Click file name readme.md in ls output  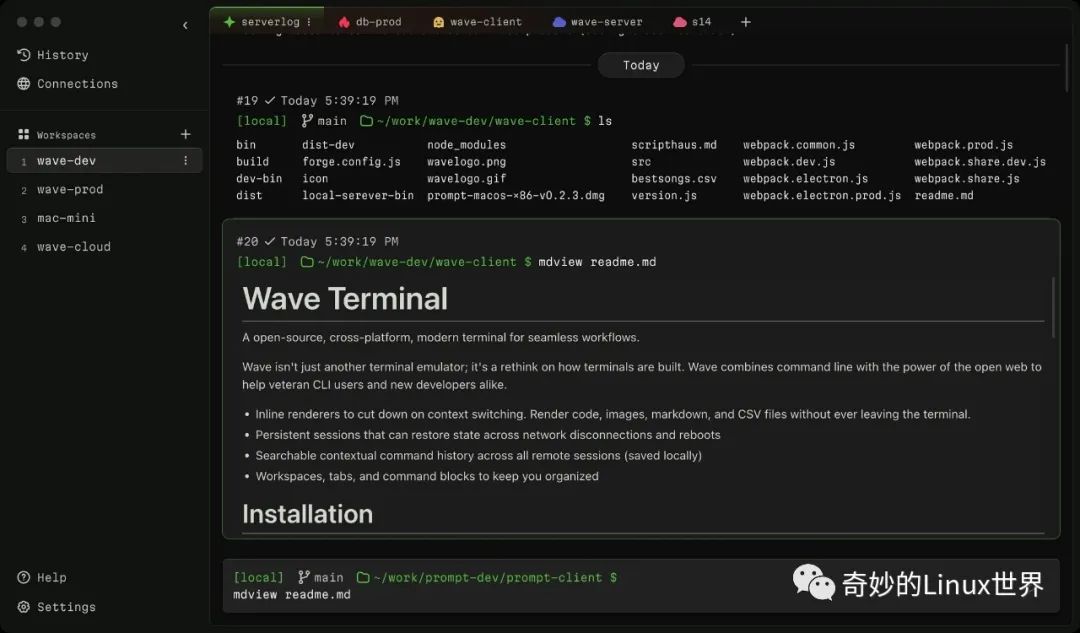(x=944, y=196)
